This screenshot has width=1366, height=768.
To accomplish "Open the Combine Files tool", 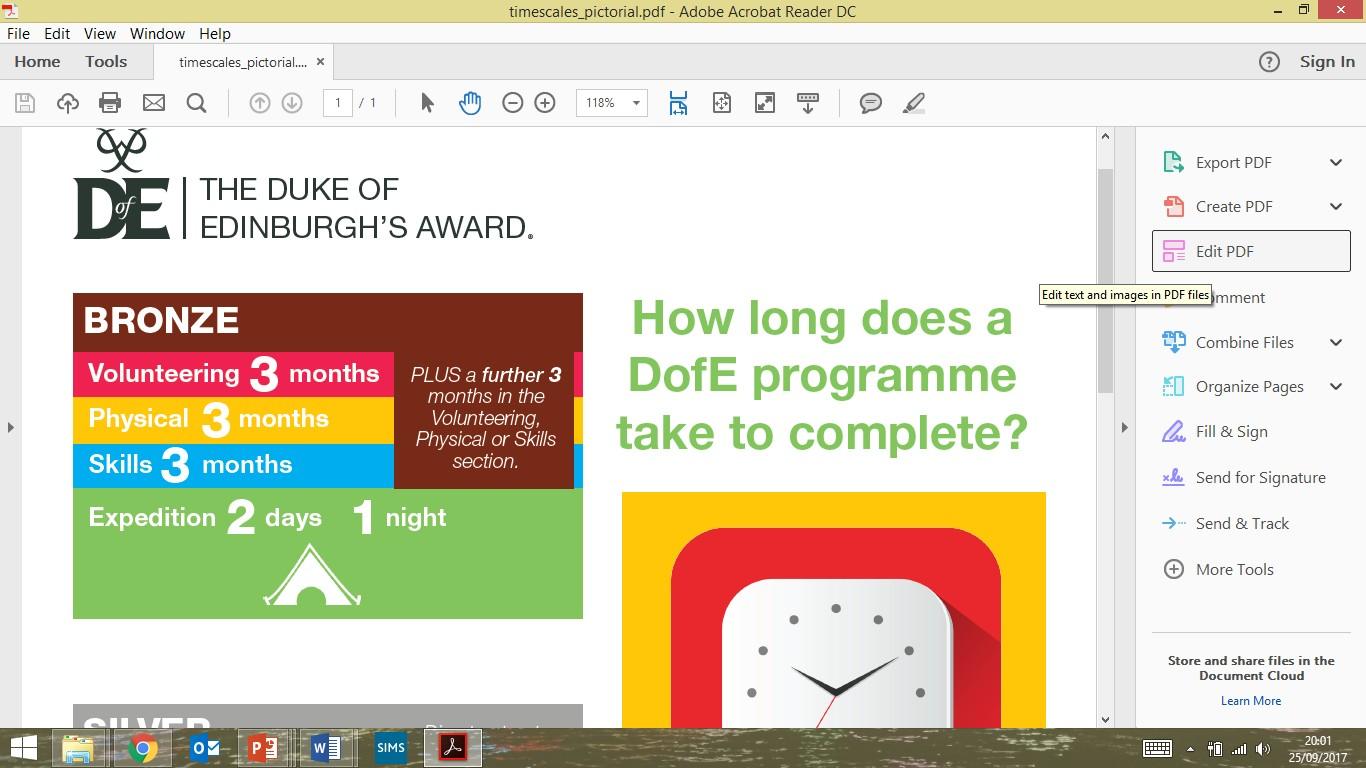I will tap(1244, 342).
